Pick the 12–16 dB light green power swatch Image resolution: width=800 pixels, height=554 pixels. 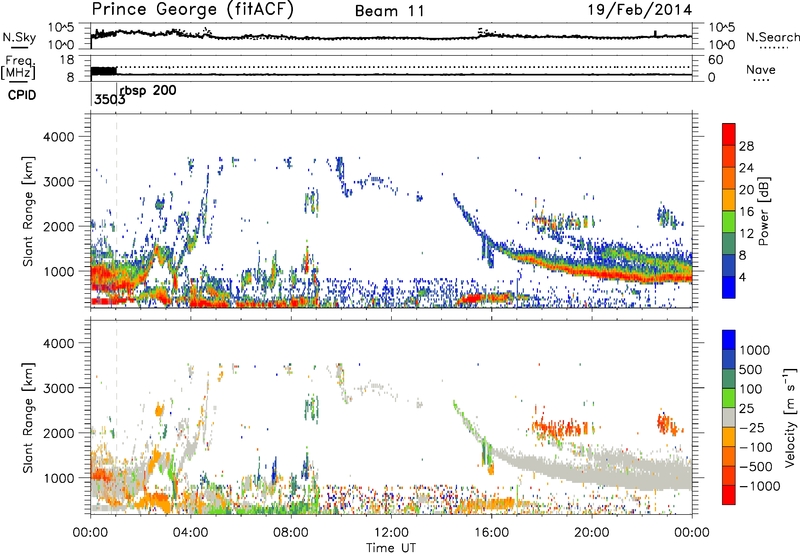(729, 222)
